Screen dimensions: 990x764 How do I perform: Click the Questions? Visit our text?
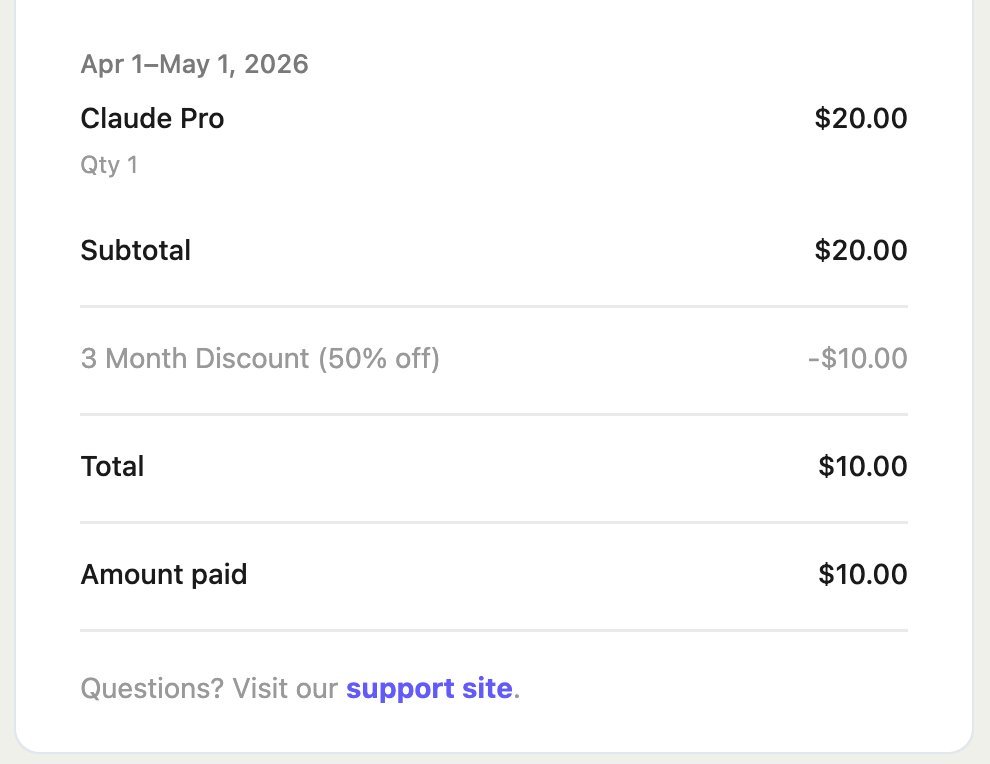pyautogui.click(x=209, y=689)
